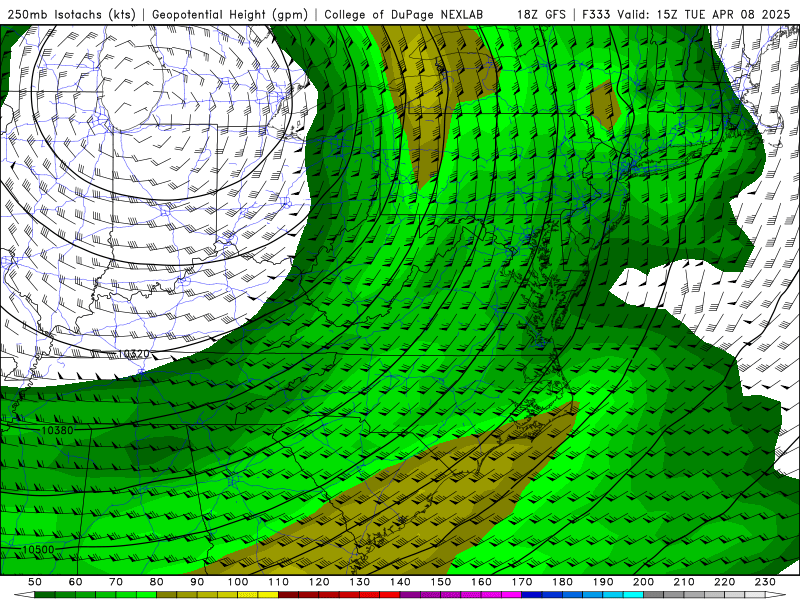Click the 10500 height contour label
Viewport: 800px width, 600px height.
point(38,549)
